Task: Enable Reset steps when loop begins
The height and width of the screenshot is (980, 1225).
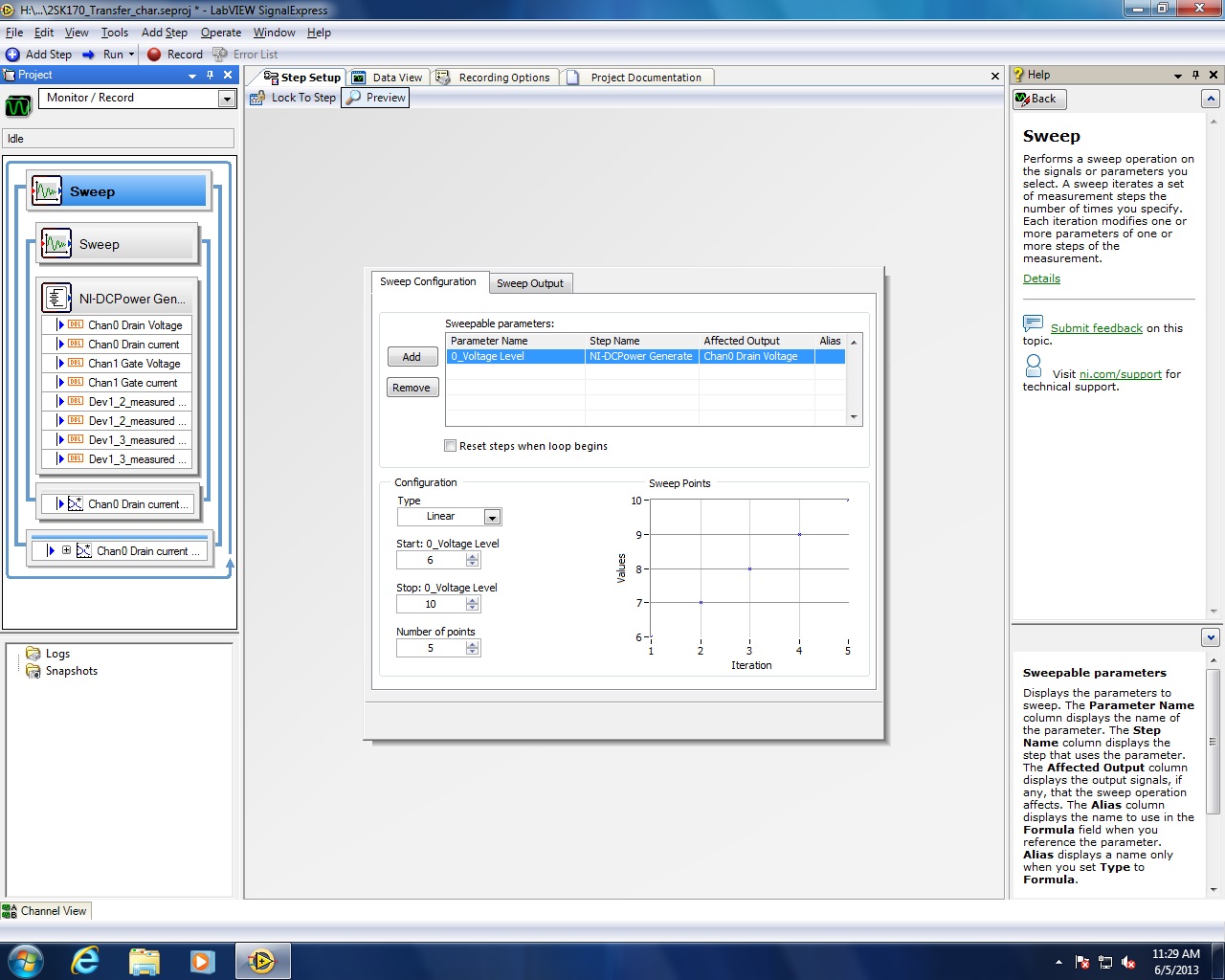Action: (x=451, y=446)
